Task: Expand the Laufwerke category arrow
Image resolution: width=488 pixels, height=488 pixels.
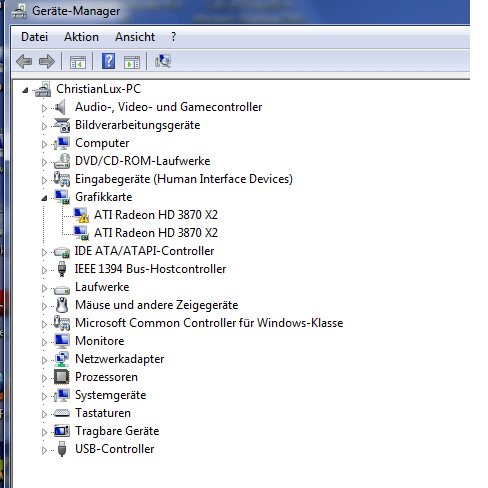Action: tap(44, 288)
